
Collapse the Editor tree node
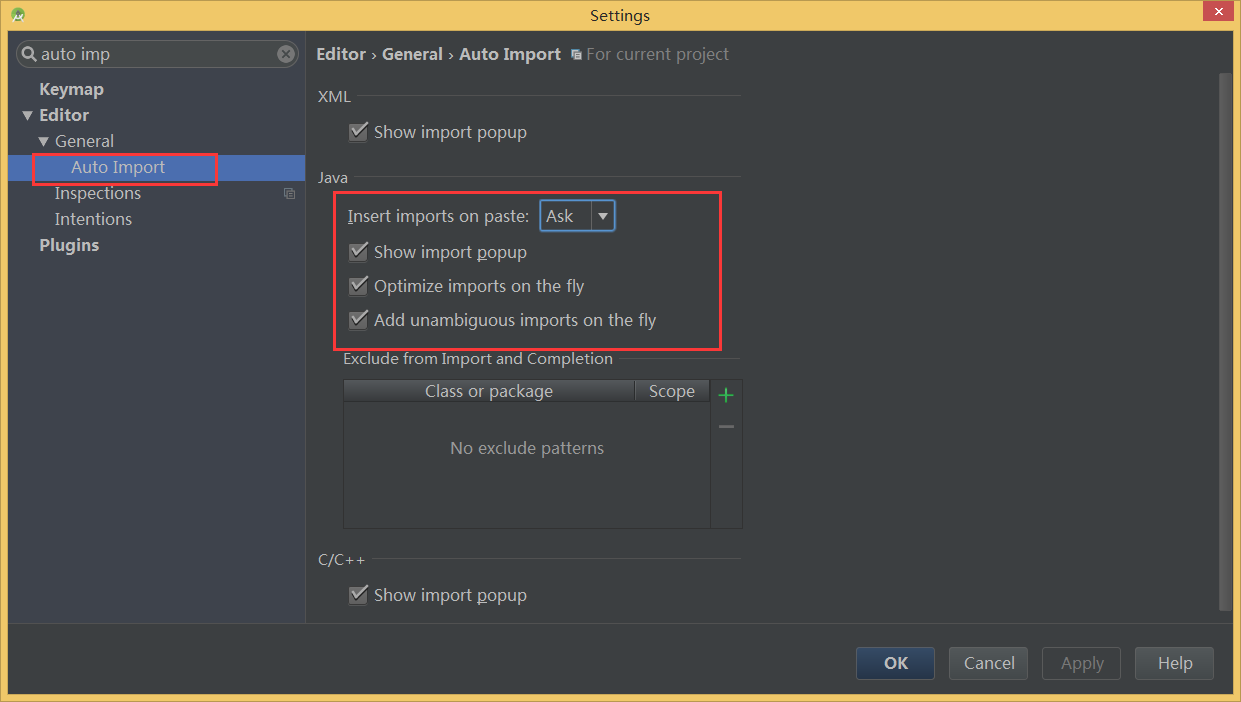pyautogui.click(x=27, y=116)
